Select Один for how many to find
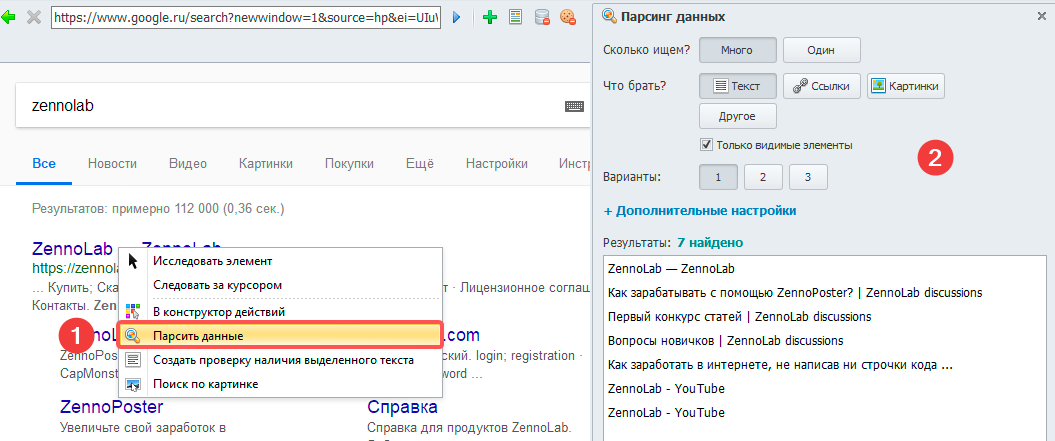Viewport: 1055px width, 441px height. (x=822, y=50)
